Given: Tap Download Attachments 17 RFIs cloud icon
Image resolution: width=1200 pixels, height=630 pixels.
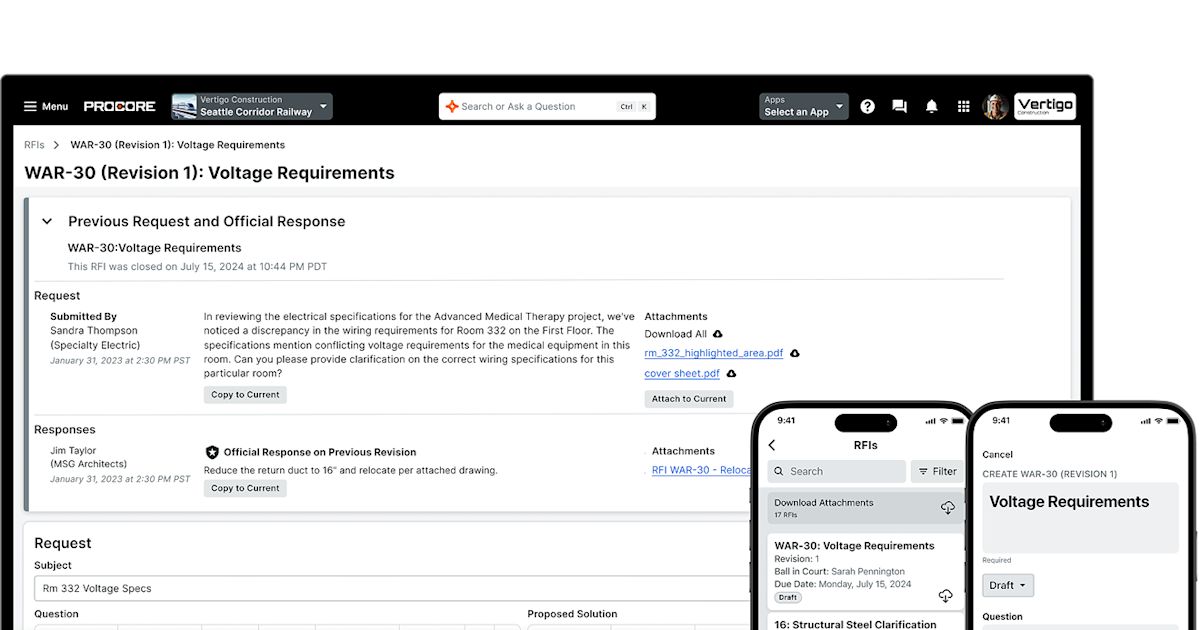Looking at the screenshot, I should (x=947, y=508).
